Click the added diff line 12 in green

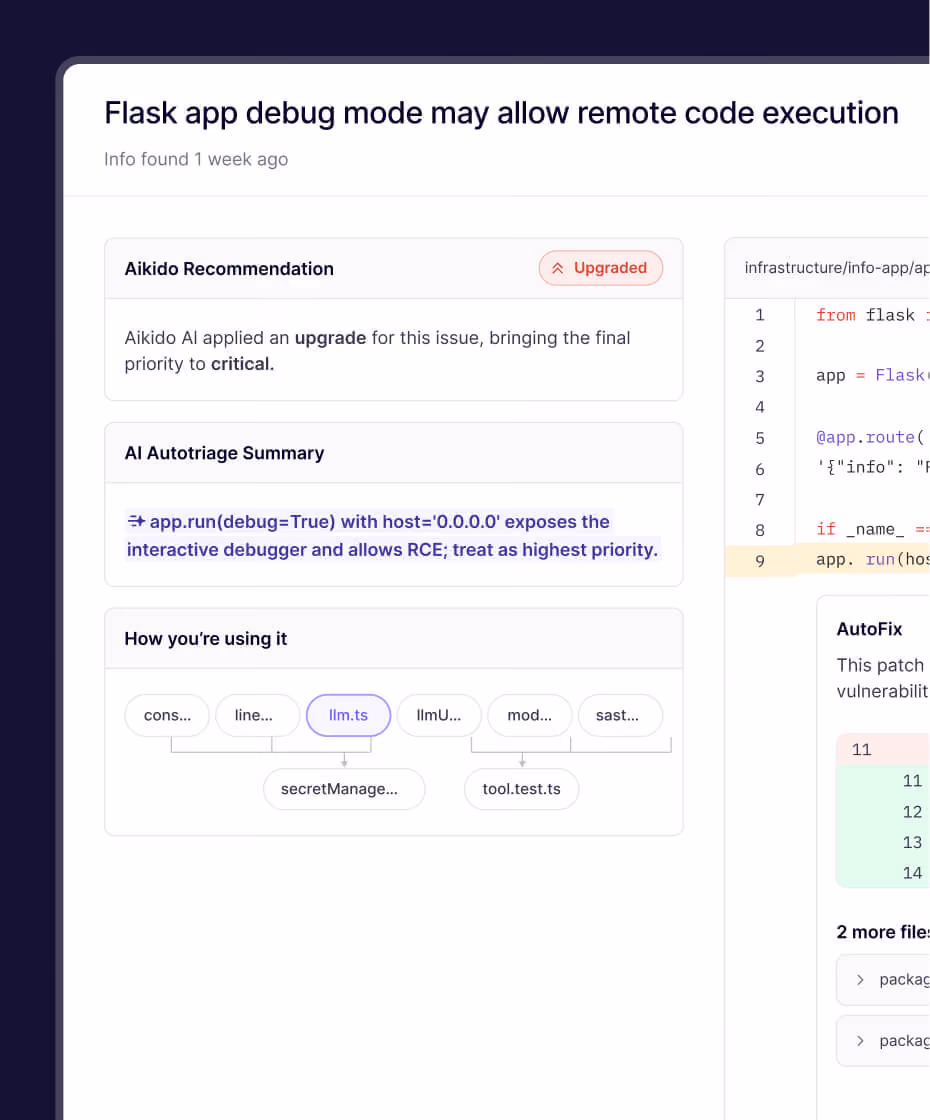(x=883, y=811)
